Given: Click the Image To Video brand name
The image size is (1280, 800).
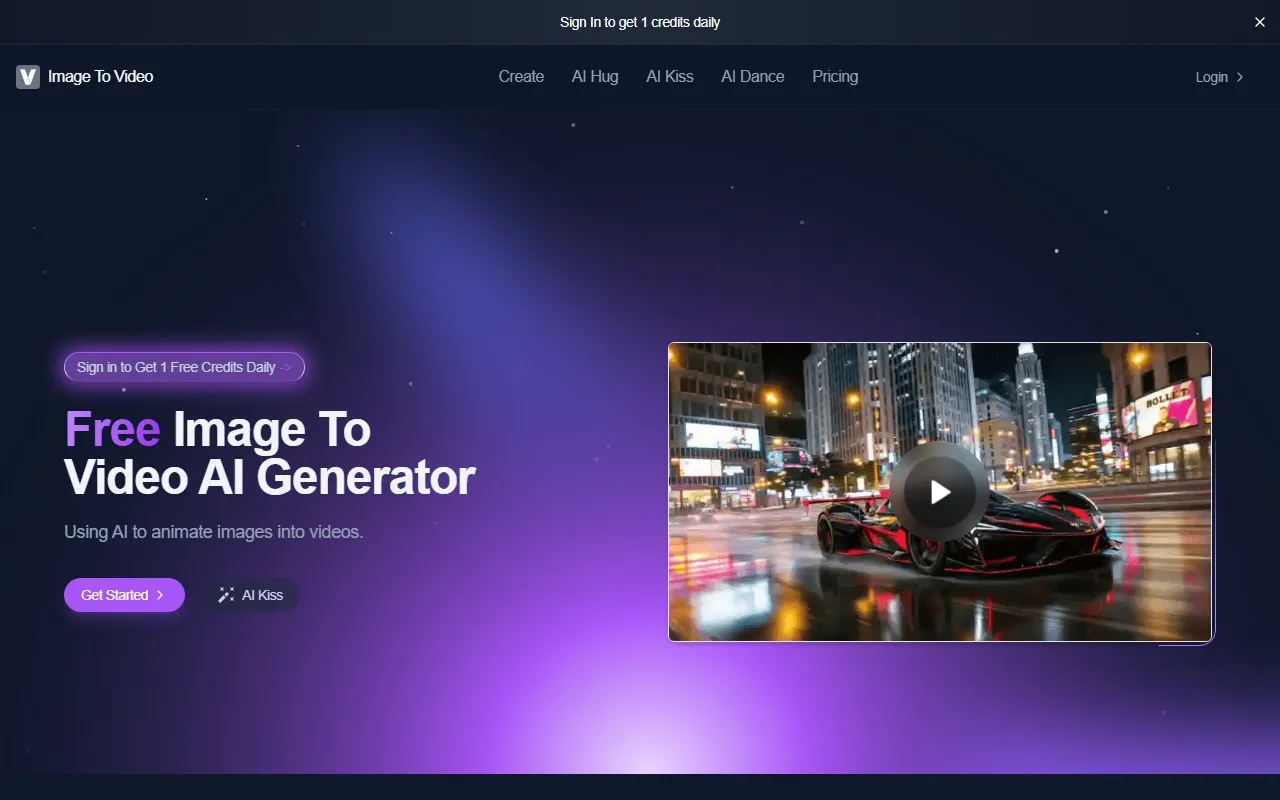Looking at the screenshot, I should tap(101, 76).
